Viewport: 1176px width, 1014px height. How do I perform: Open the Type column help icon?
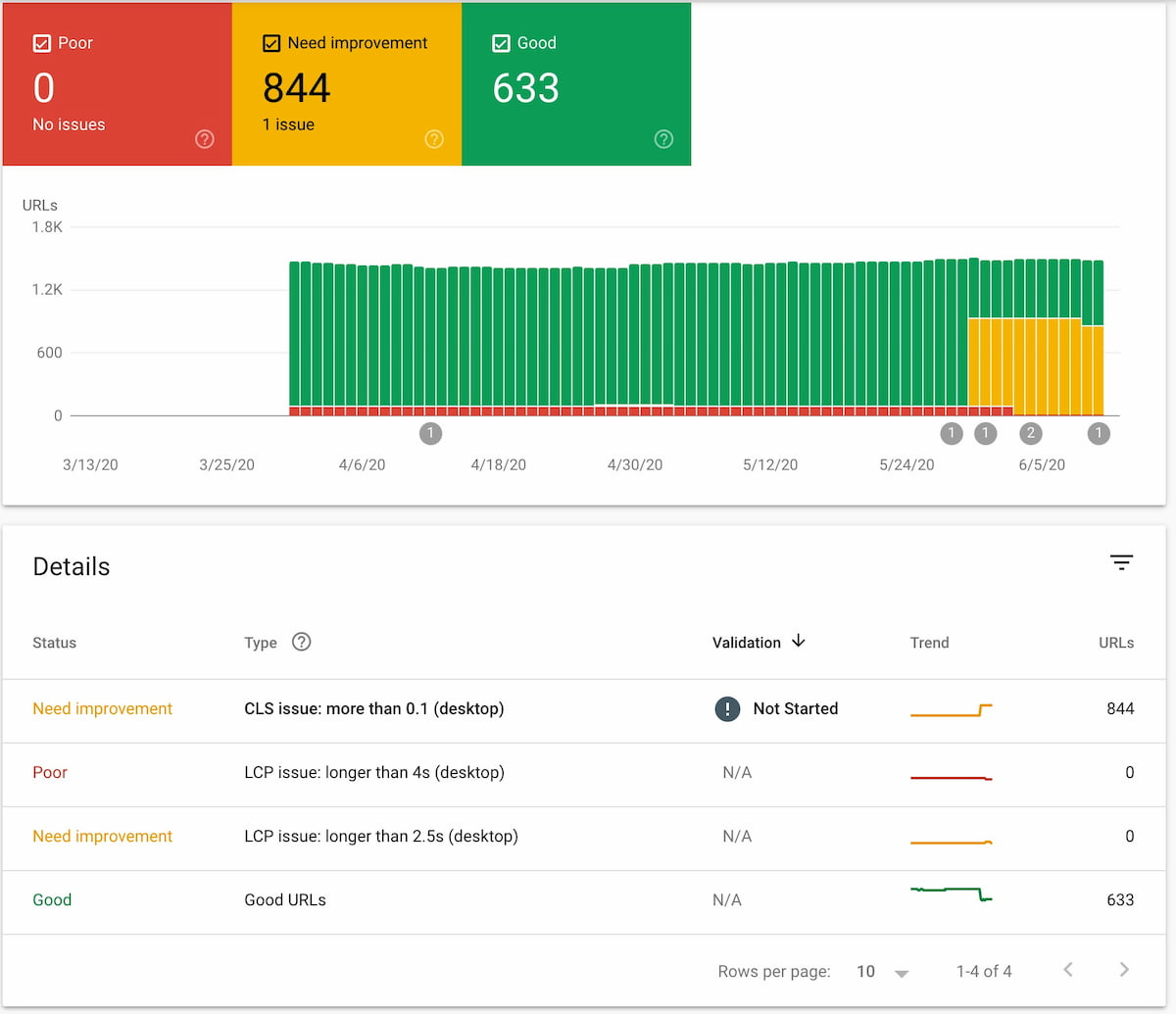pyautogui.click(x=301, y=642)
